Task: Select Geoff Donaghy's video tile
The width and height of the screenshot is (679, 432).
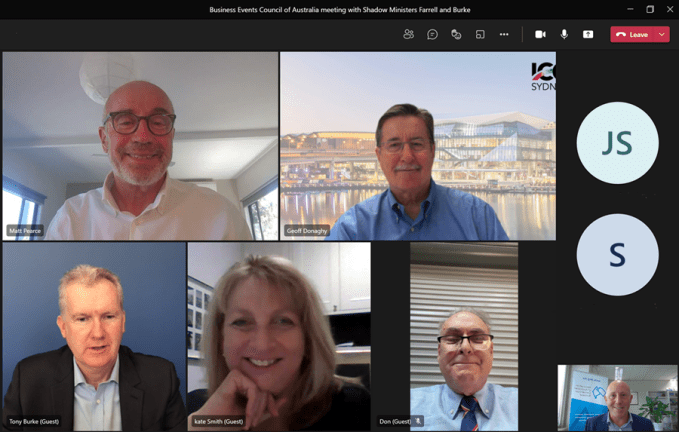Action: click(418, 146)
